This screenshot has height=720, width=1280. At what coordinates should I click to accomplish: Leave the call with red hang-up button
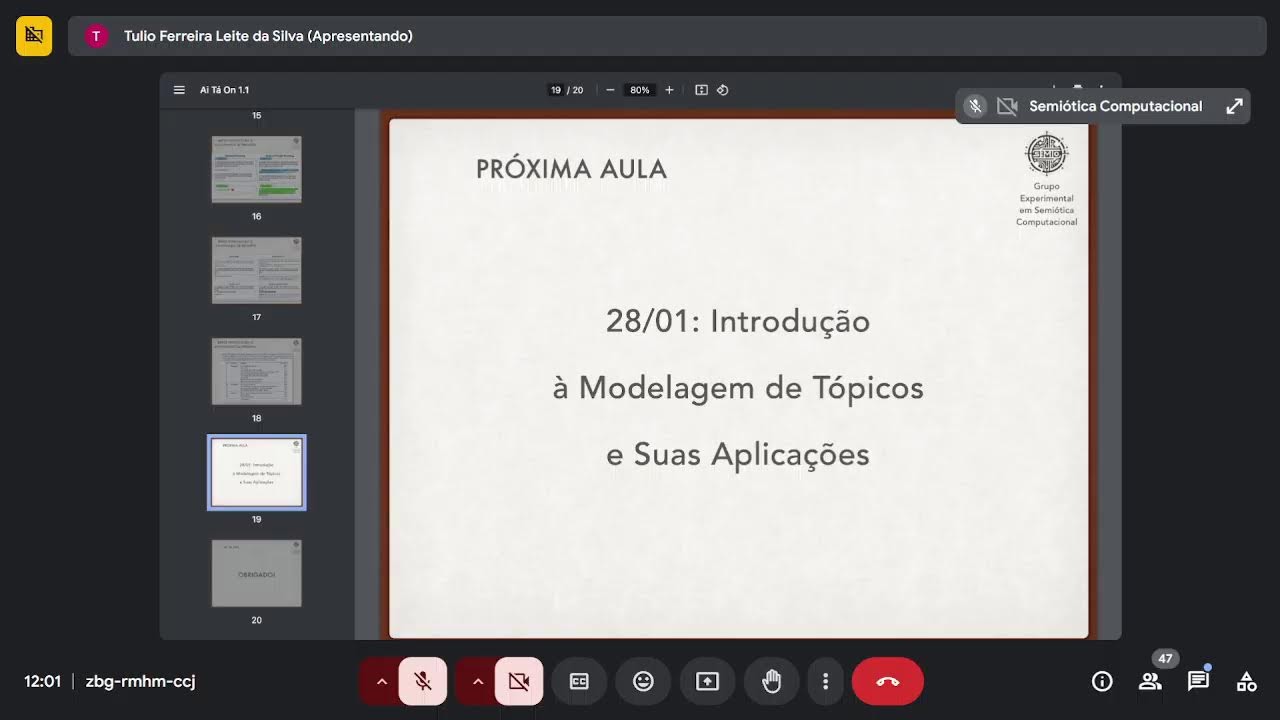888,681
